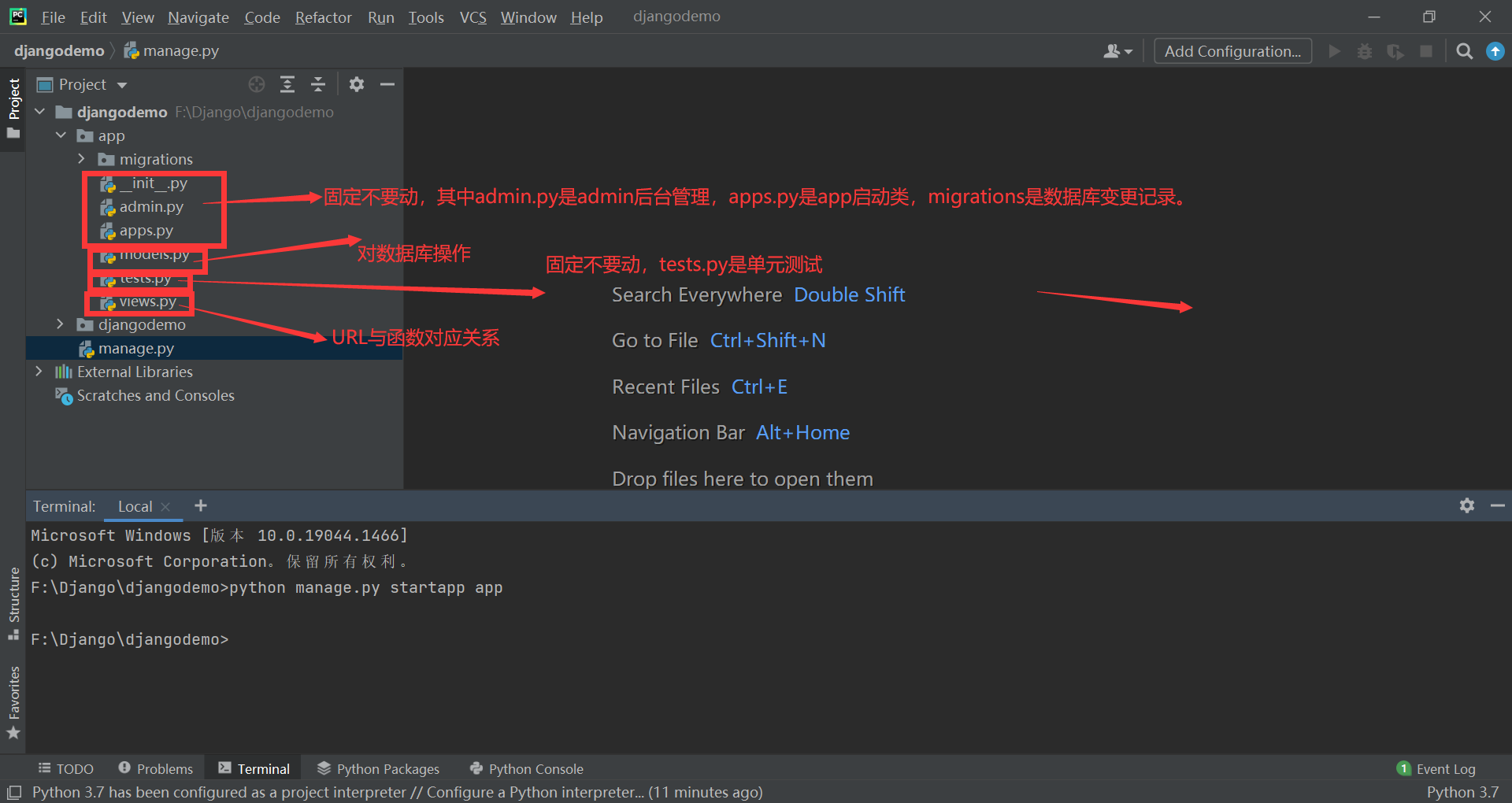This screenshot has height=803, width=1512.
Task: Select admin.py in project tree
Action: pos(142,206)
